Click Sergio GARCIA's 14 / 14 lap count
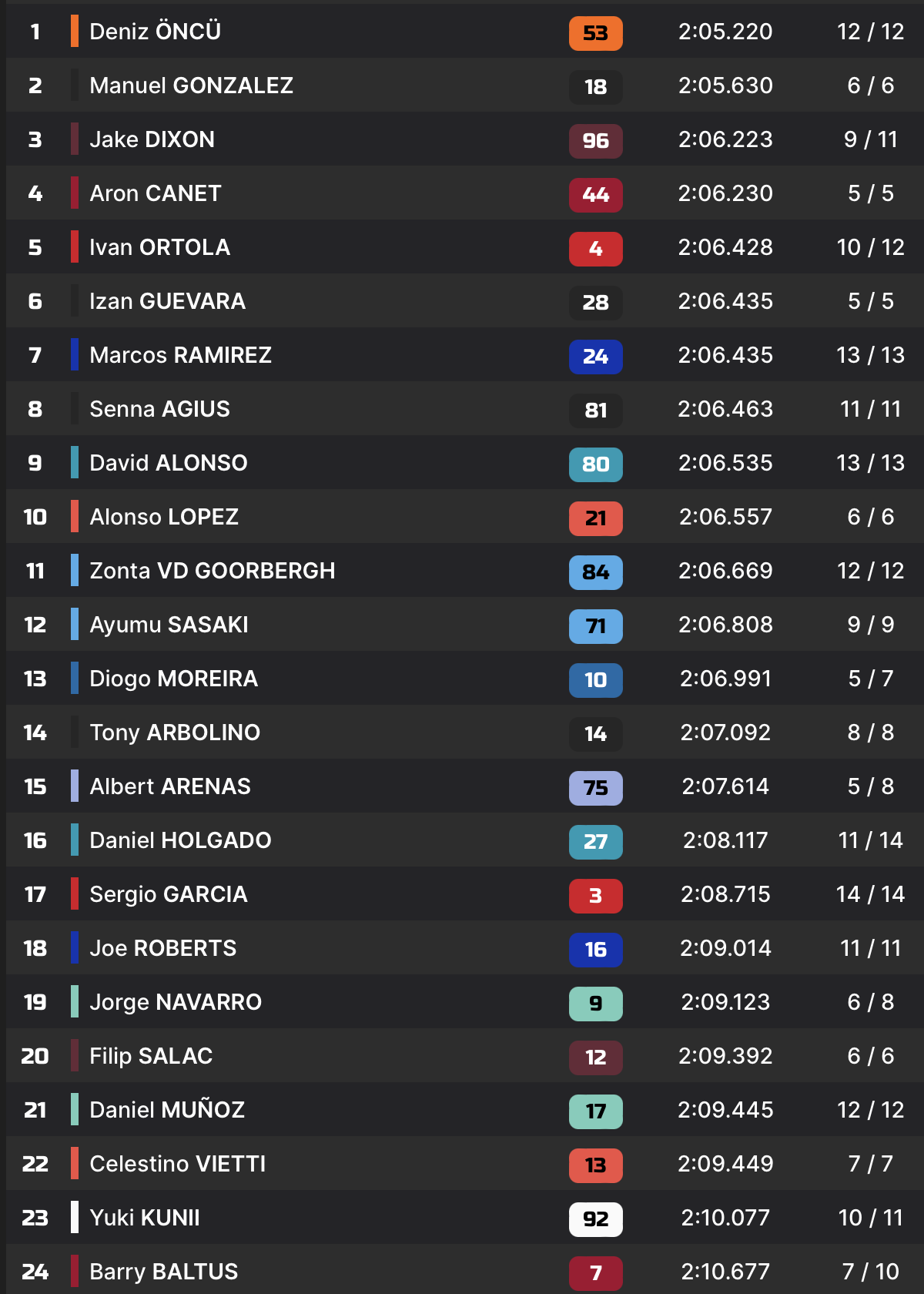Screen dimensions: 924x1294 coord(870,894)
